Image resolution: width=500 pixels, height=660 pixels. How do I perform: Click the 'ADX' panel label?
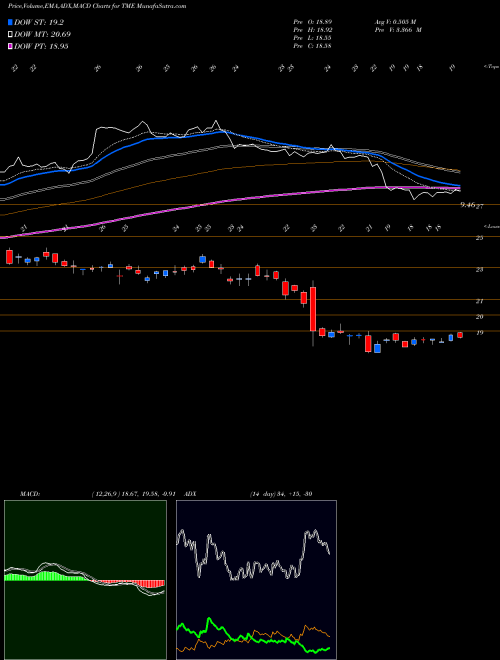(190, 494)
